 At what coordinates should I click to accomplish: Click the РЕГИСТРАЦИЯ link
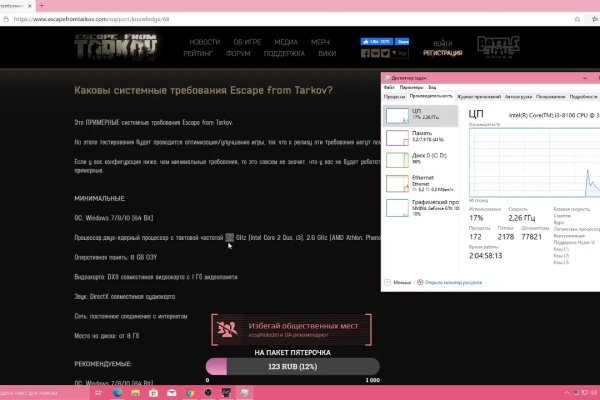click(443, 53)
